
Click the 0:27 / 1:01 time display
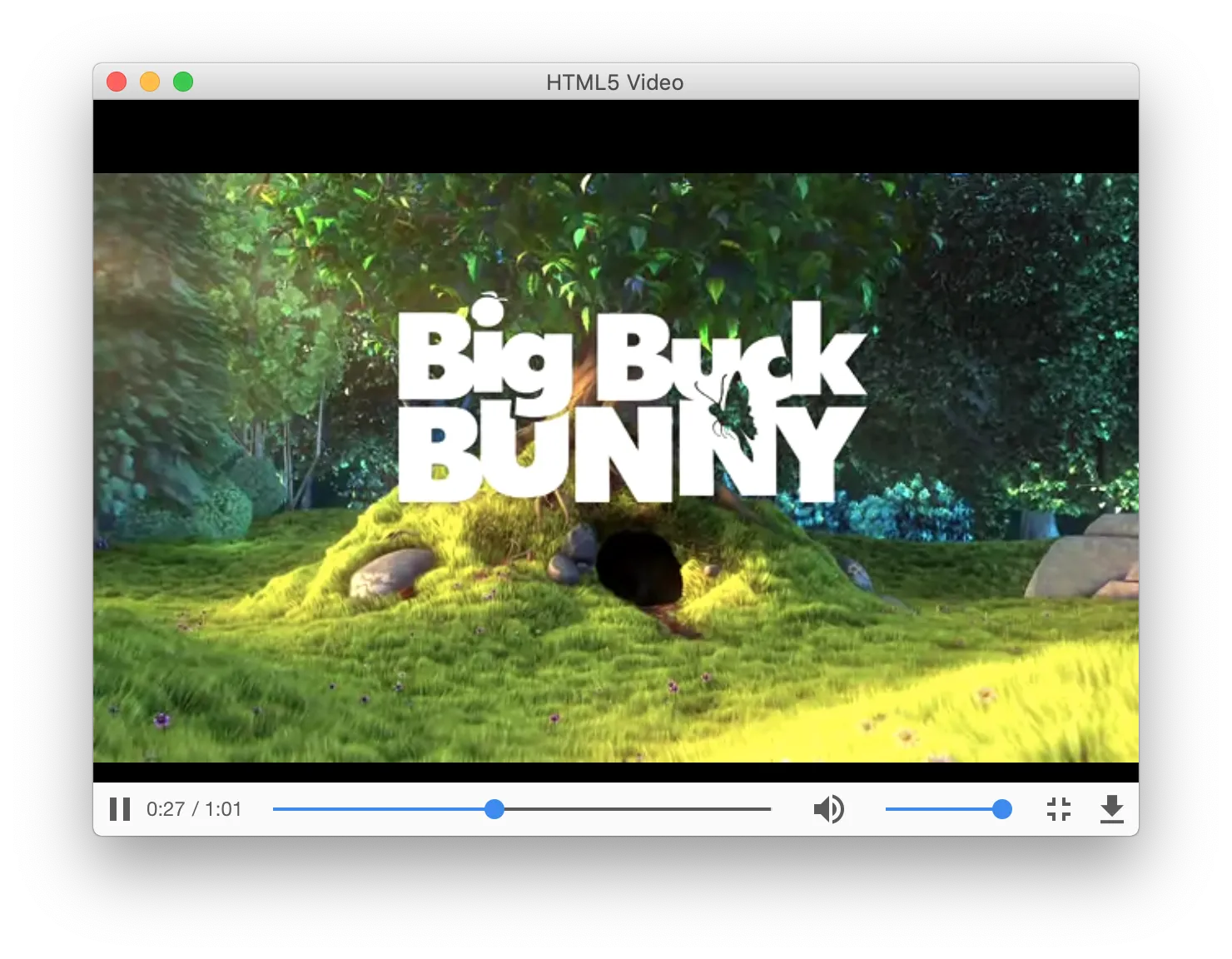(194, 809)
